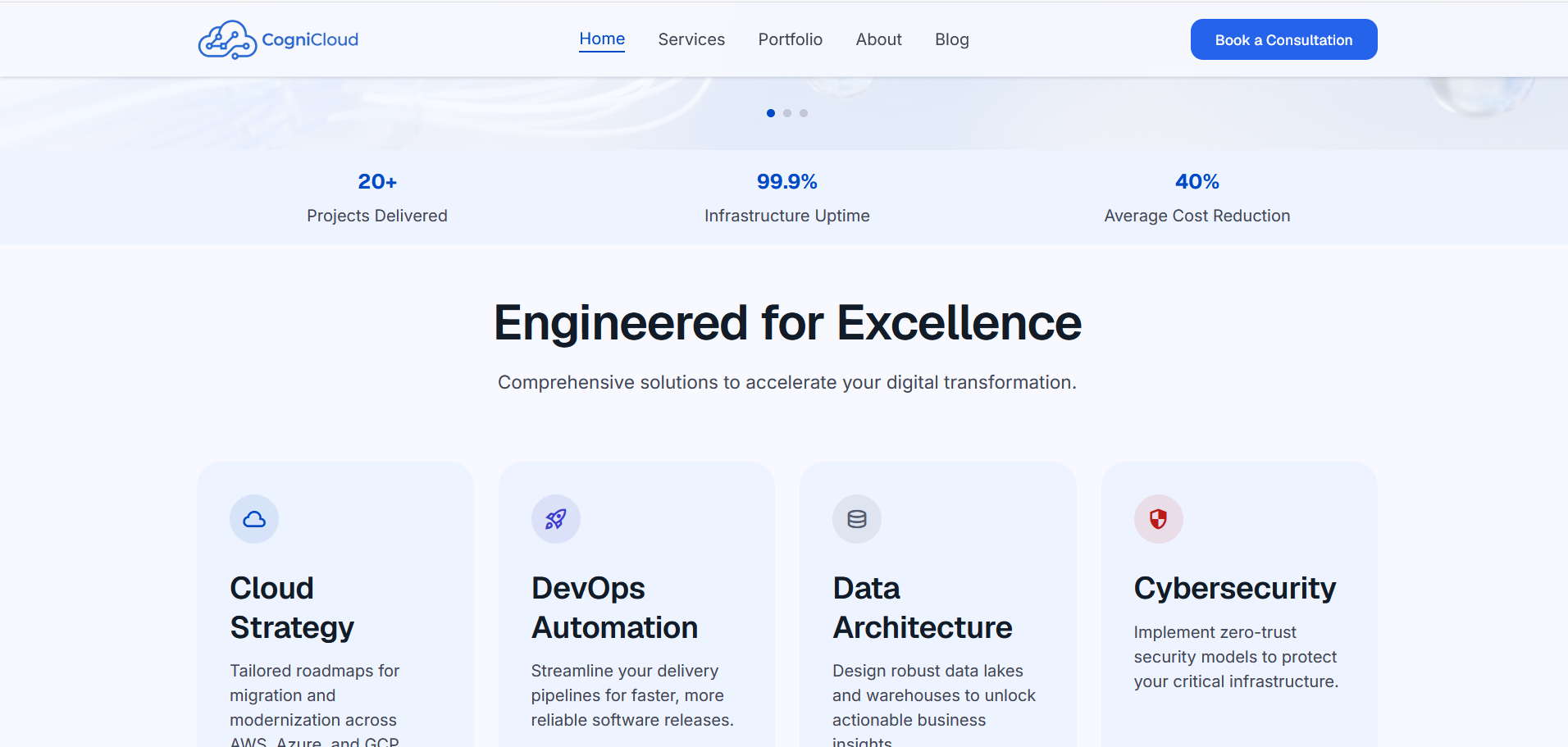Click the Data Architecture card title
This screenshot has width=1568, height=747.
tap(923, 608)
